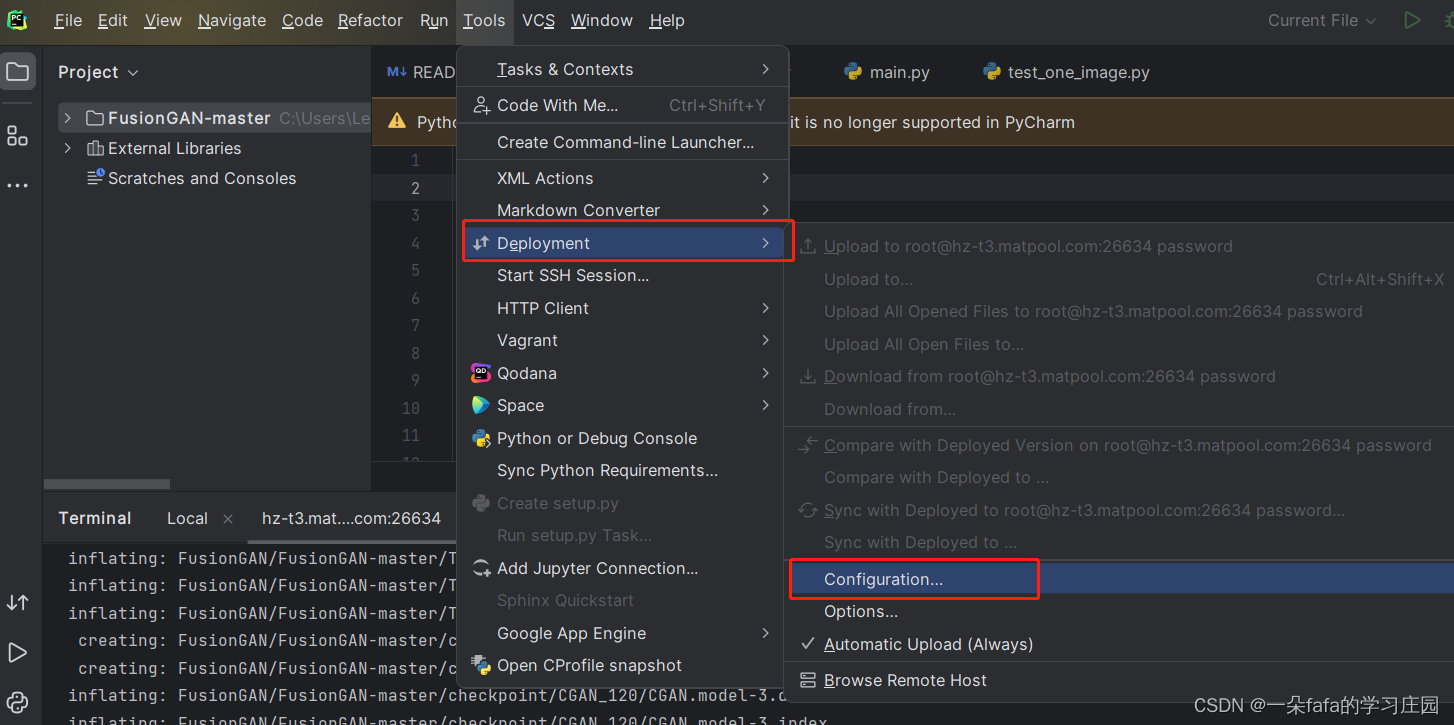The image size is (1454, 725).
Task: Open the VCS menu
Action: [x=538, y=20]
